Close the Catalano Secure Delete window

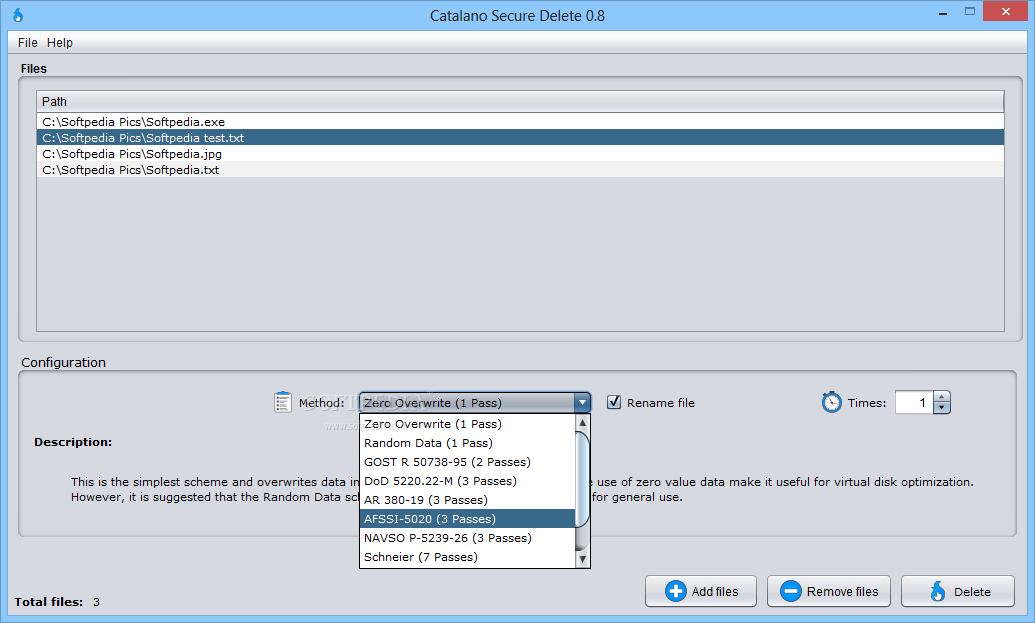click(1006, 11)
